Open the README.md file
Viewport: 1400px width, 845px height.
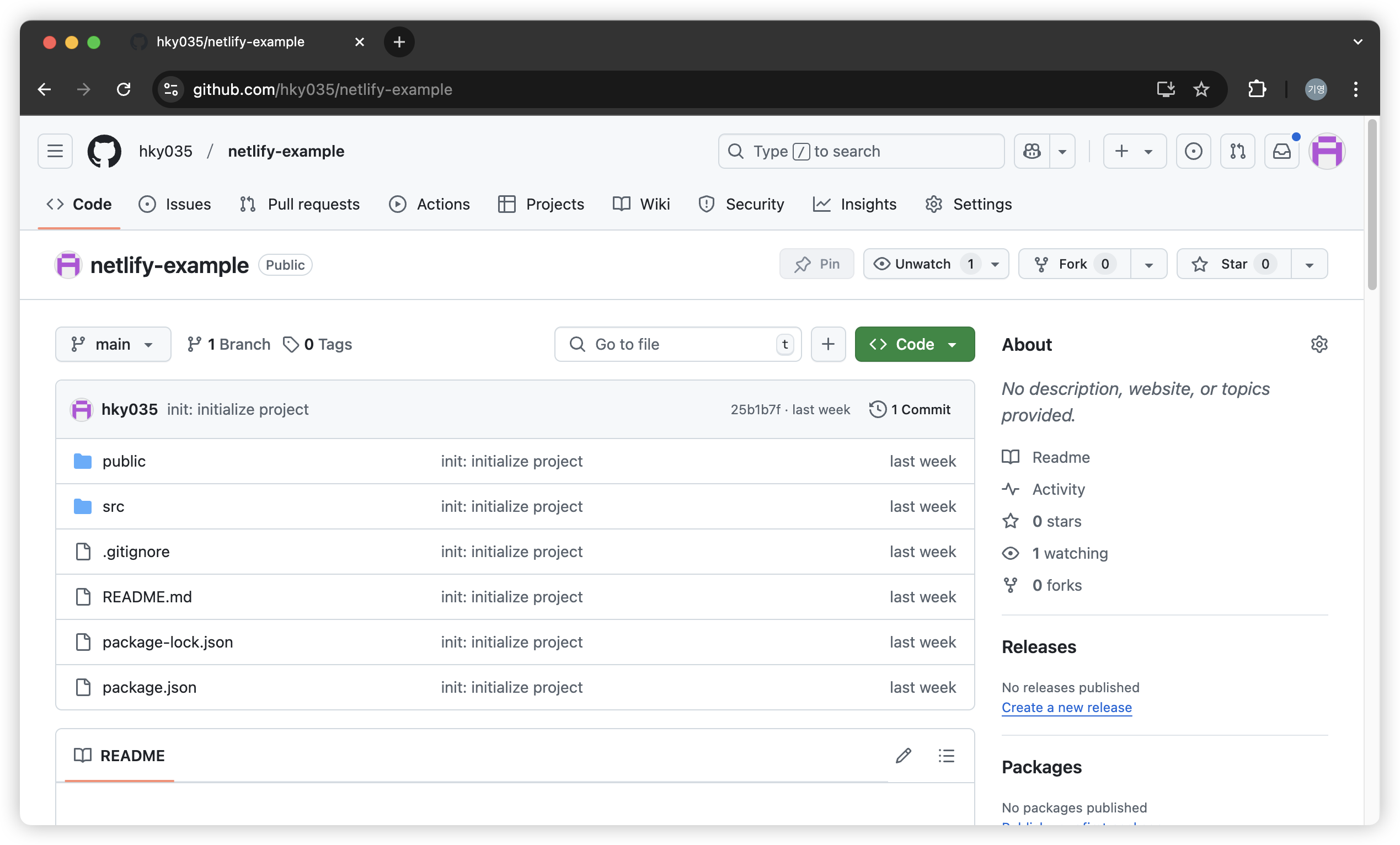pos(147,597)
